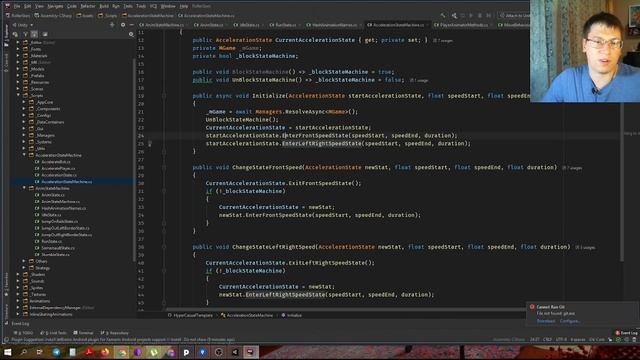Click the gutter marker on line 25
The height and width of the screenshot is (360, 640).
[150, 144]
